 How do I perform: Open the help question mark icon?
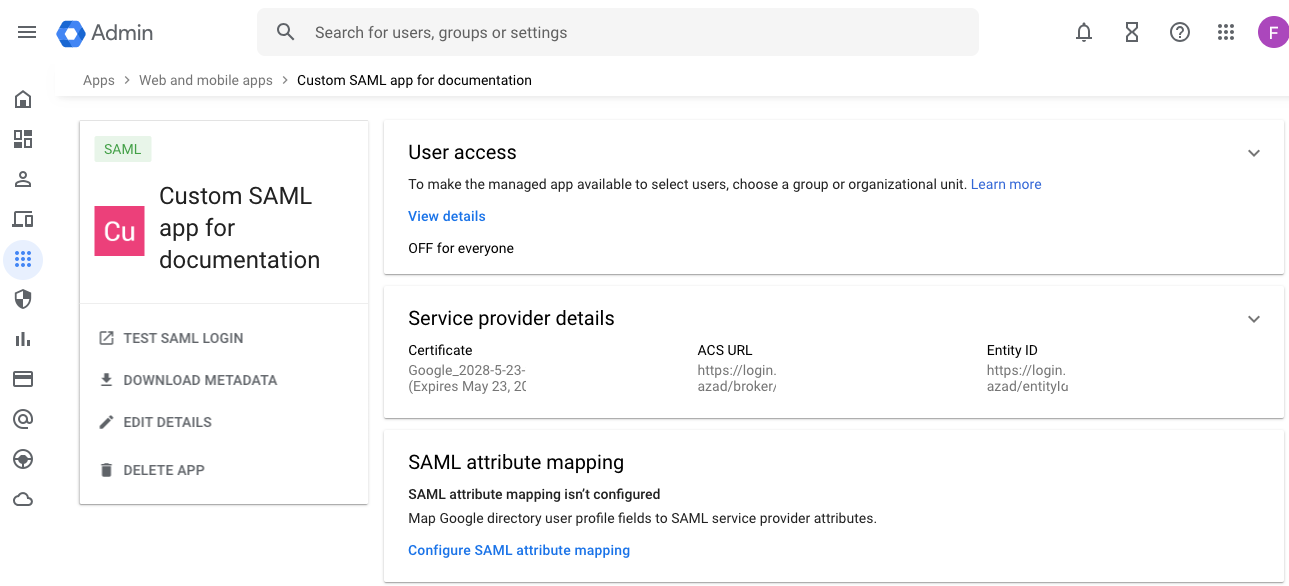click(x=1180, y=32)
